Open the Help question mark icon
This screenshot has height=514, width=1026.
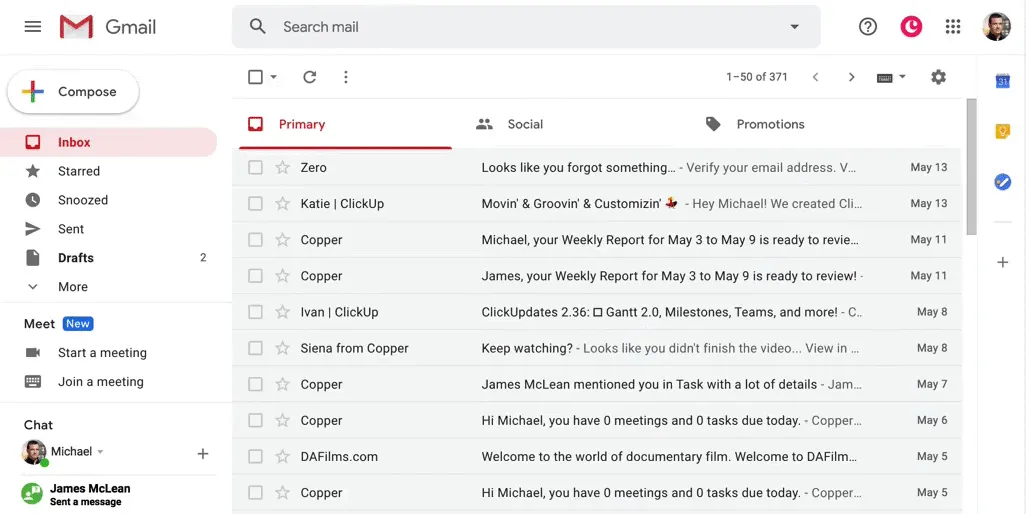(x=868, y=27)
